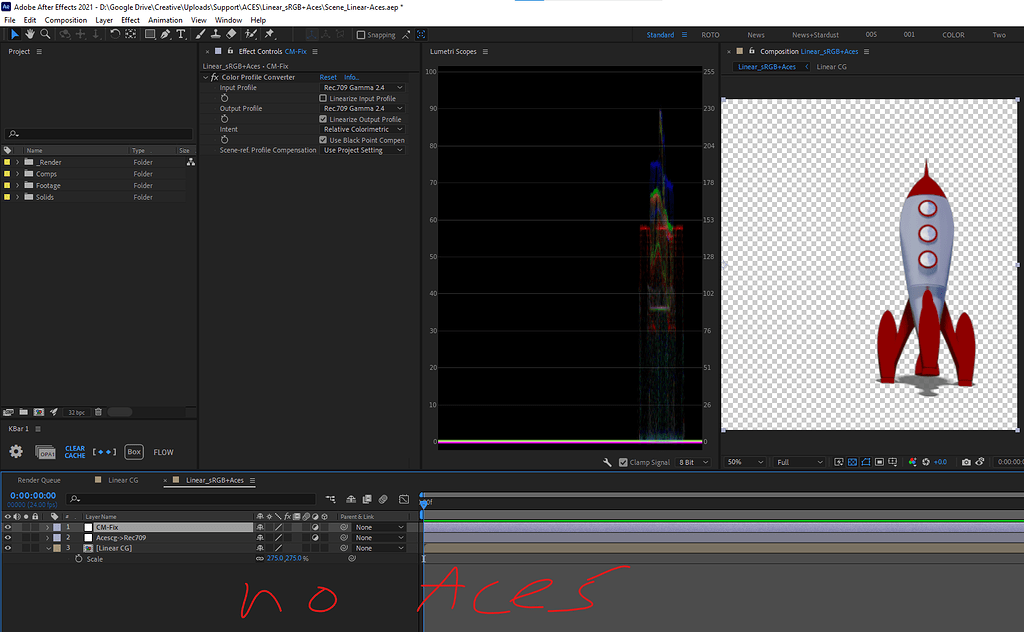Take a snapshot with the camera icon

(x=966, y=462)
